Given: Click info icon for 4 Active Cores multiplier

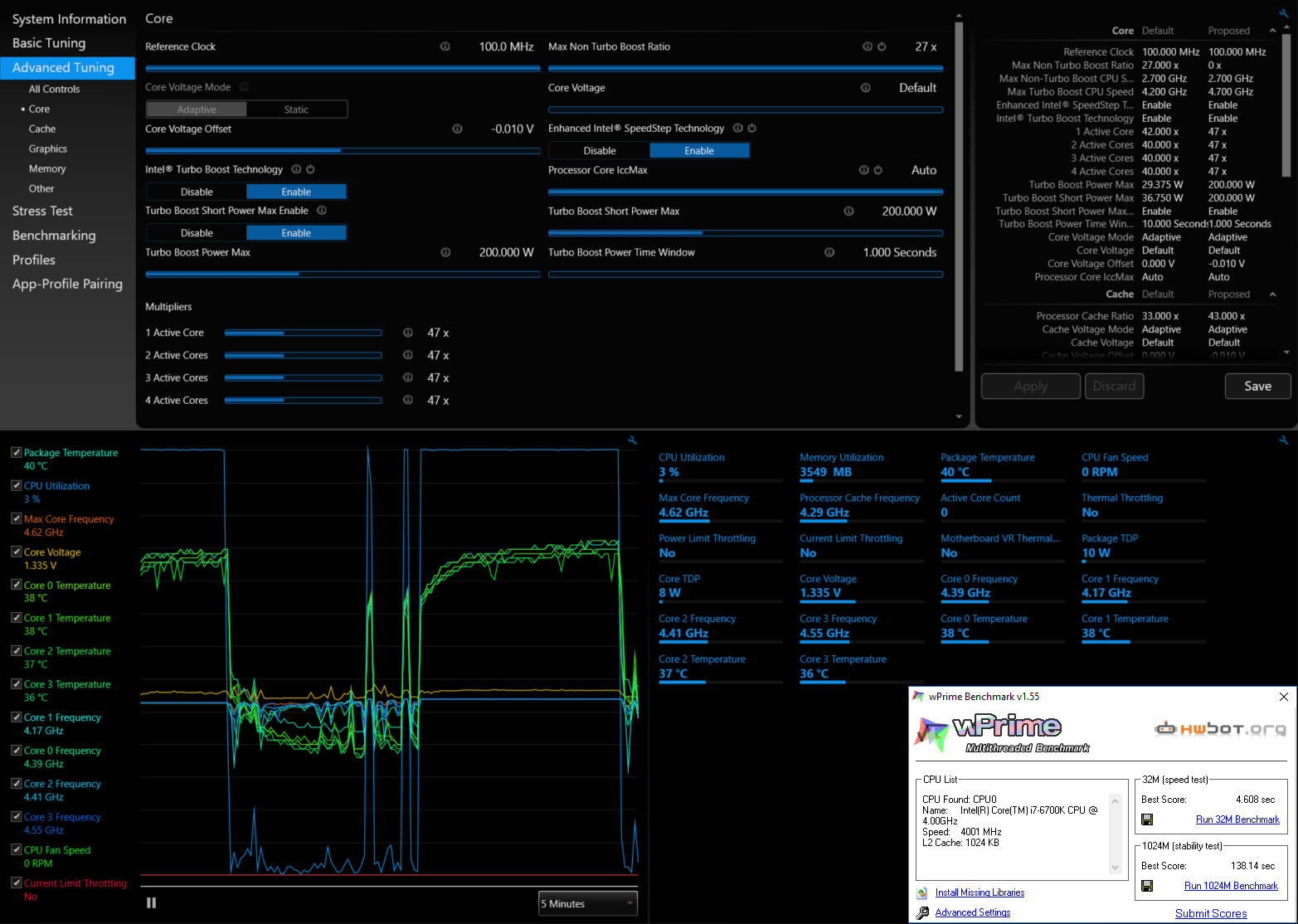Looking at the screenshot, I should (x=408, y=400).
